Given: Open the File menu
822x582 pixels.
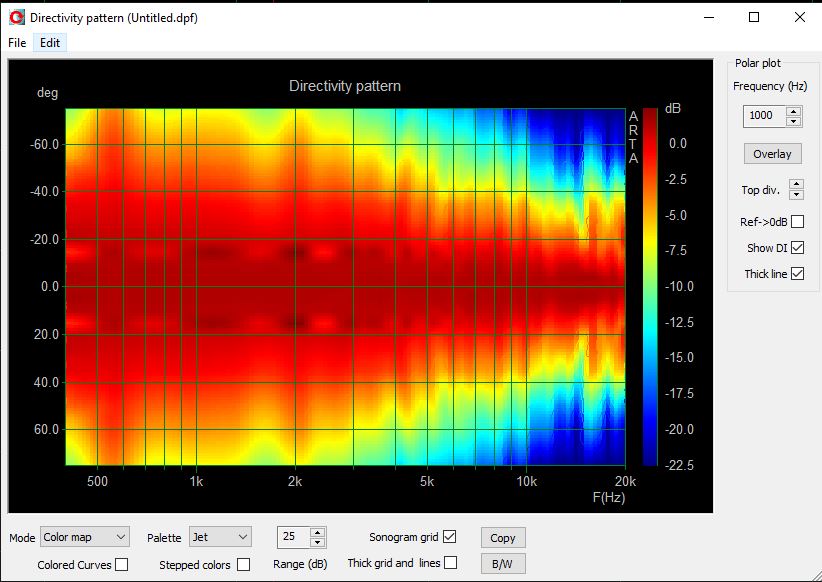Looking at the screenshot, I should [x=17, y=42].
